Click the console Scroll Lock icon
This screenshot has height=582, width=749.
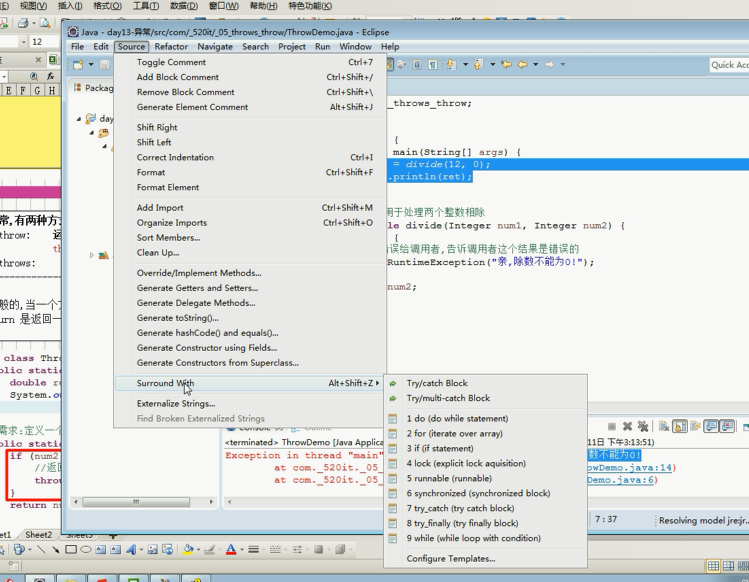(x=680, y=426)
